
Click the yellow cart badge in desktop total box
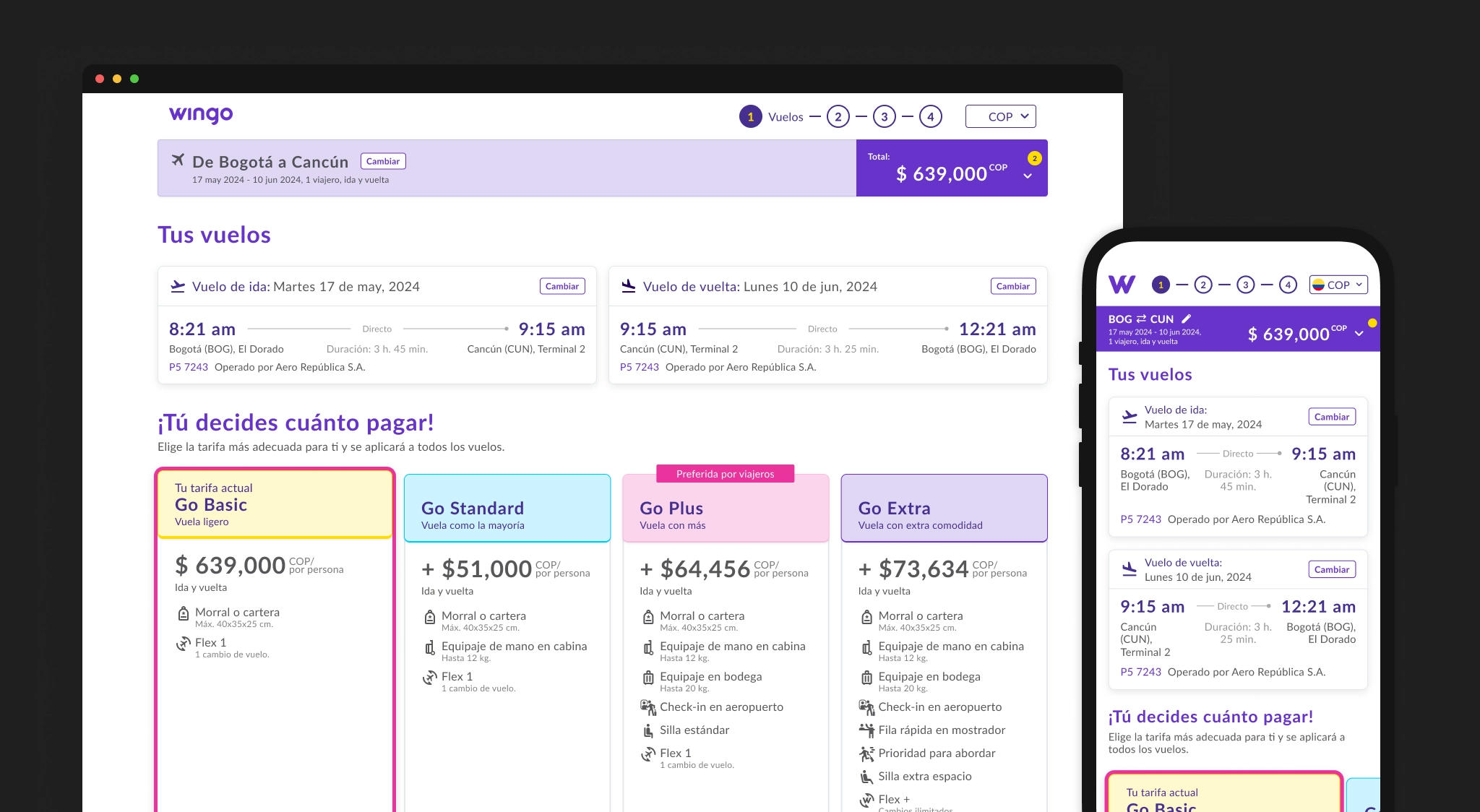point(1035,158)
